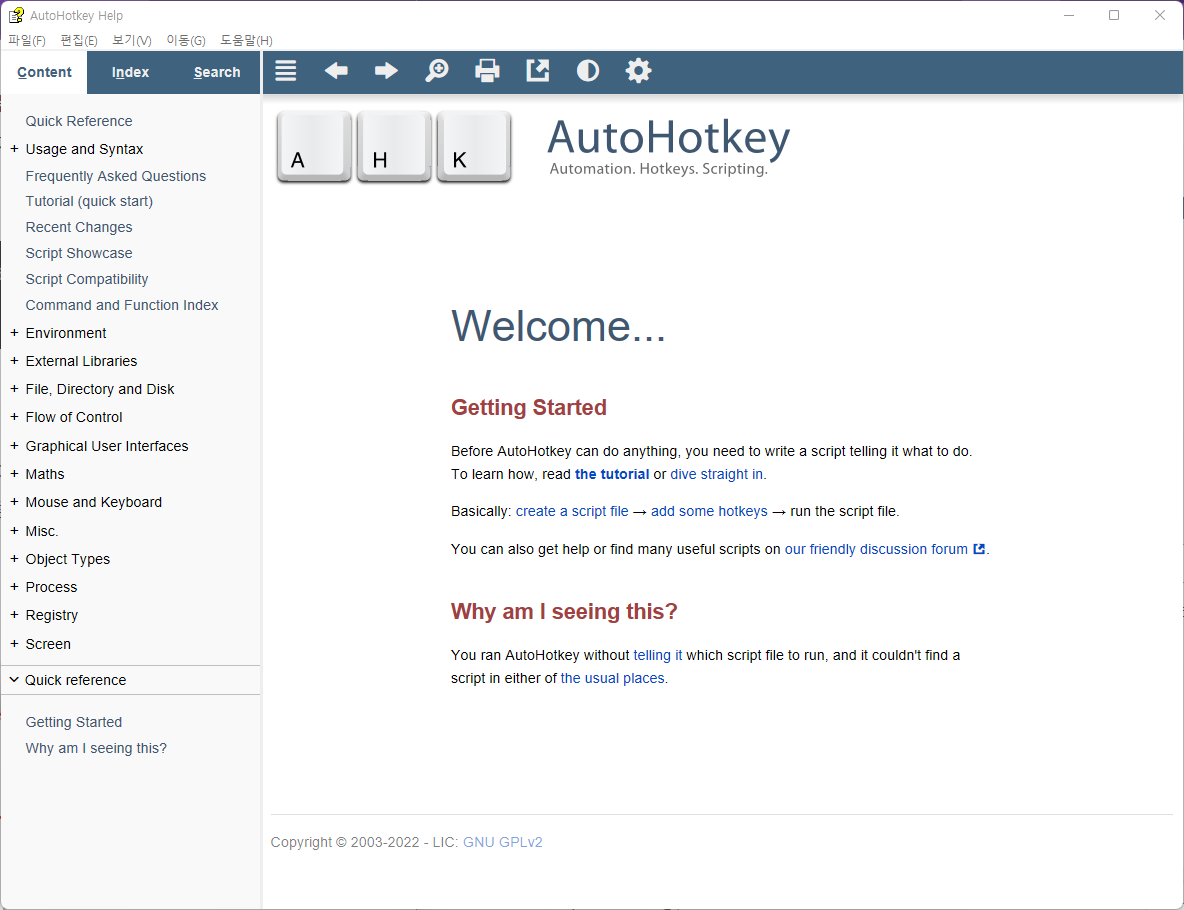Screen dimensions: 1184x910
Task: Open 'create a script file' link
Action: pyautogui.click(x=572, y=511)
